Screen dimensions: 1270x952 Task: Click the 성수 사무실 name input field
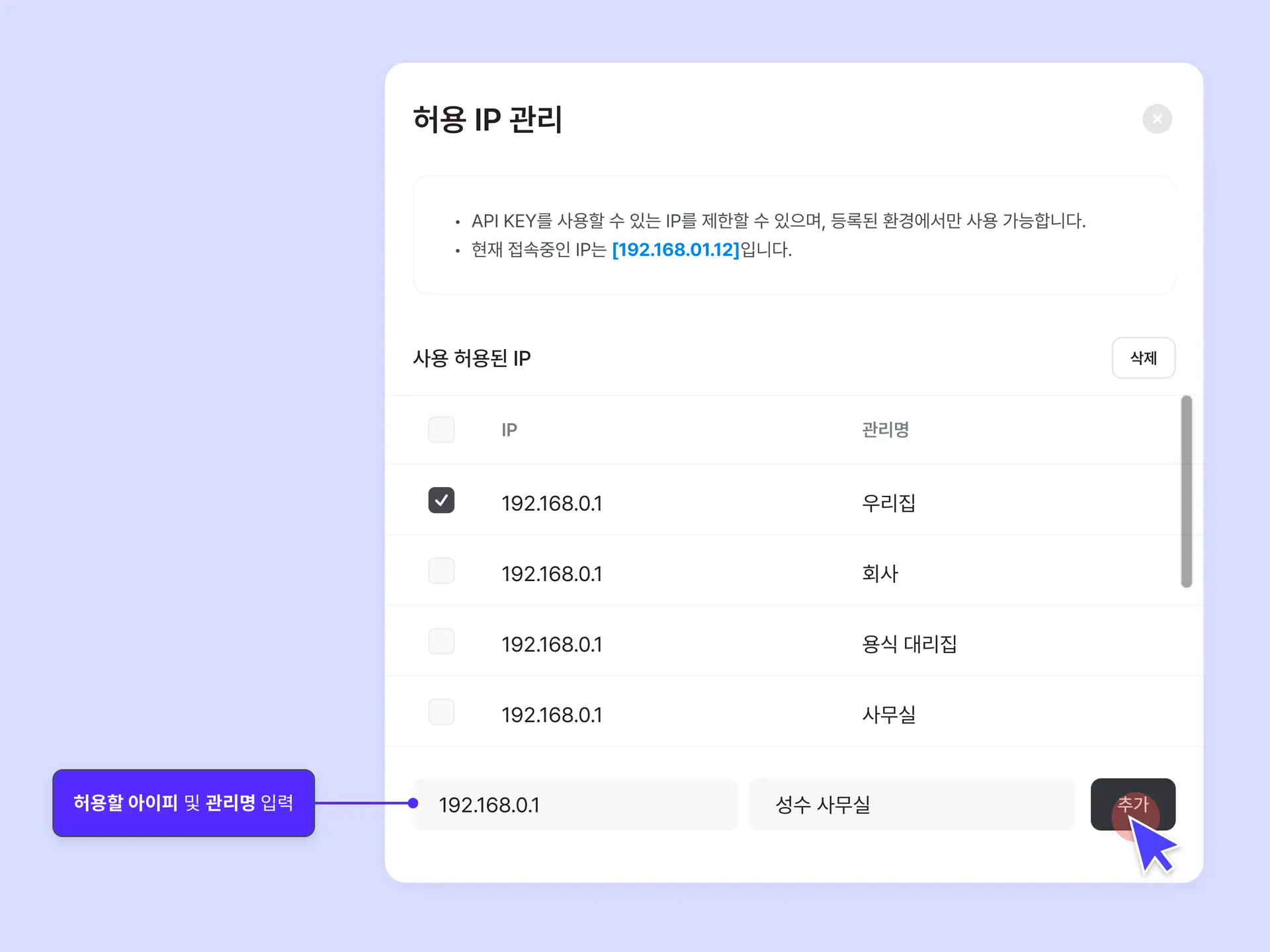[x=911, y=805]
